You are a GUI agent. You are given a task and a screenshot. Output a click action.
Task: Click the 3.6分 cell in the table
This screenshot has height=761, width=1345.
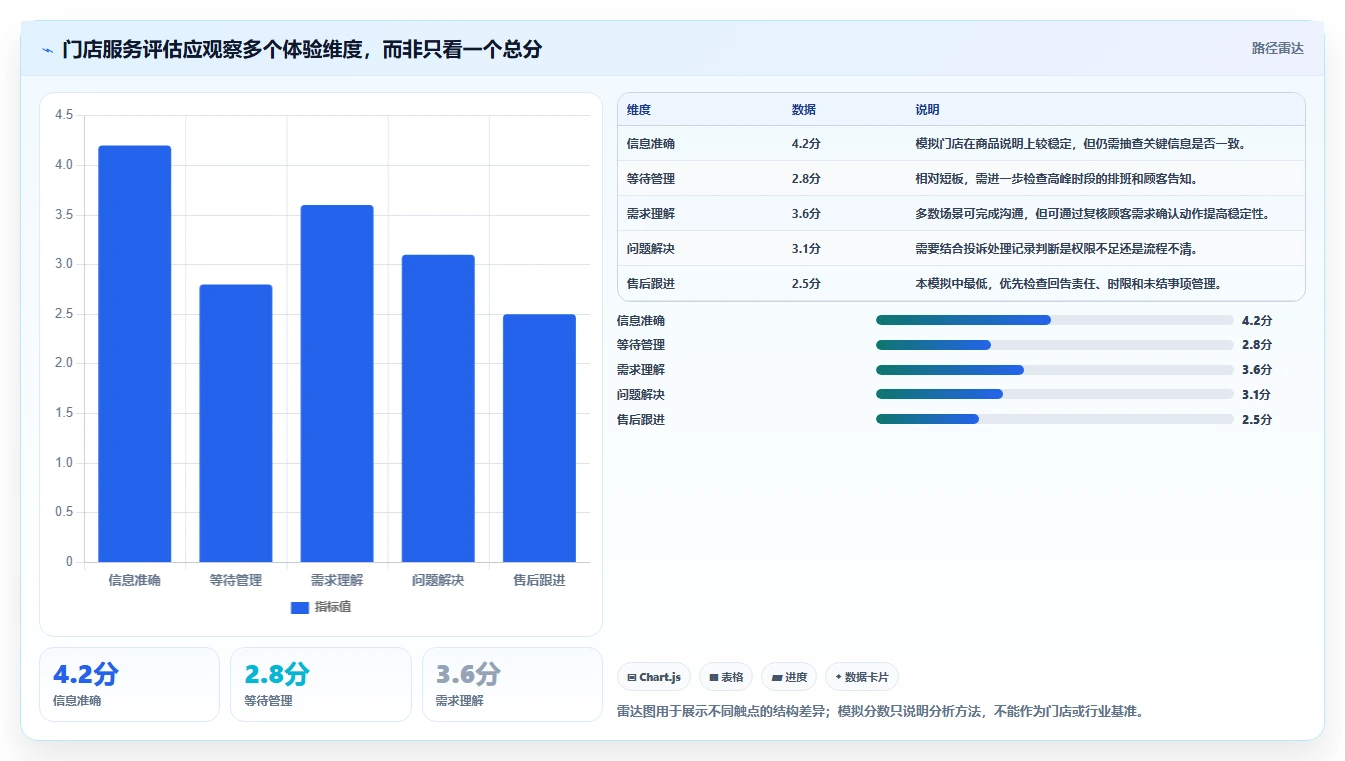(806, 213)
